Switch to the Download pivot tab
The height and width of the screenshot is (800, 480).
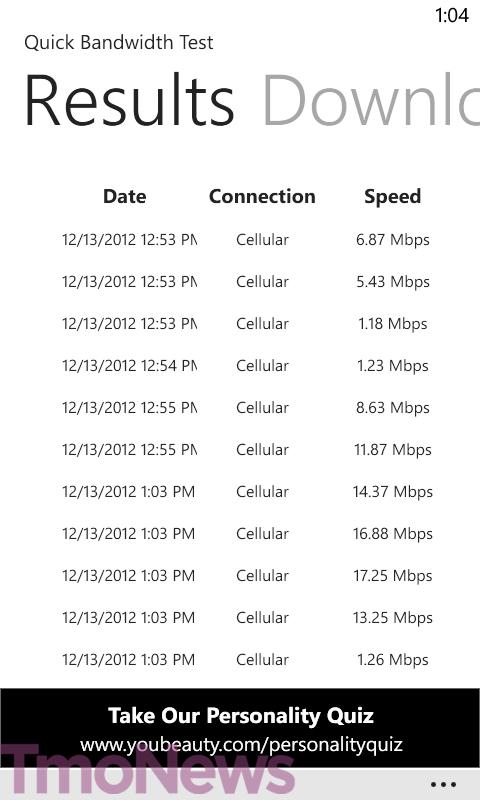pyautogui.click(x=371, y=101)
